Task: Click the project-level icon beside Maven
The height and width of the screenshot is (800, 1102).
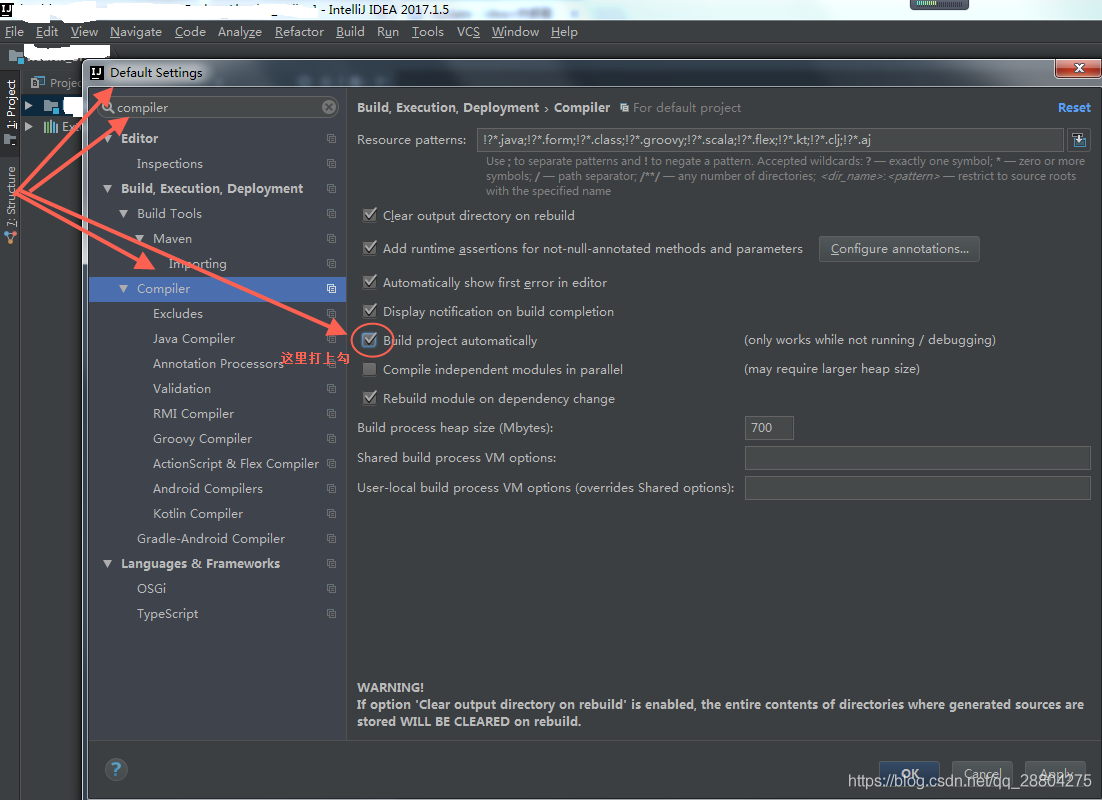Action: pyautogui.click(x=331, y=239)
